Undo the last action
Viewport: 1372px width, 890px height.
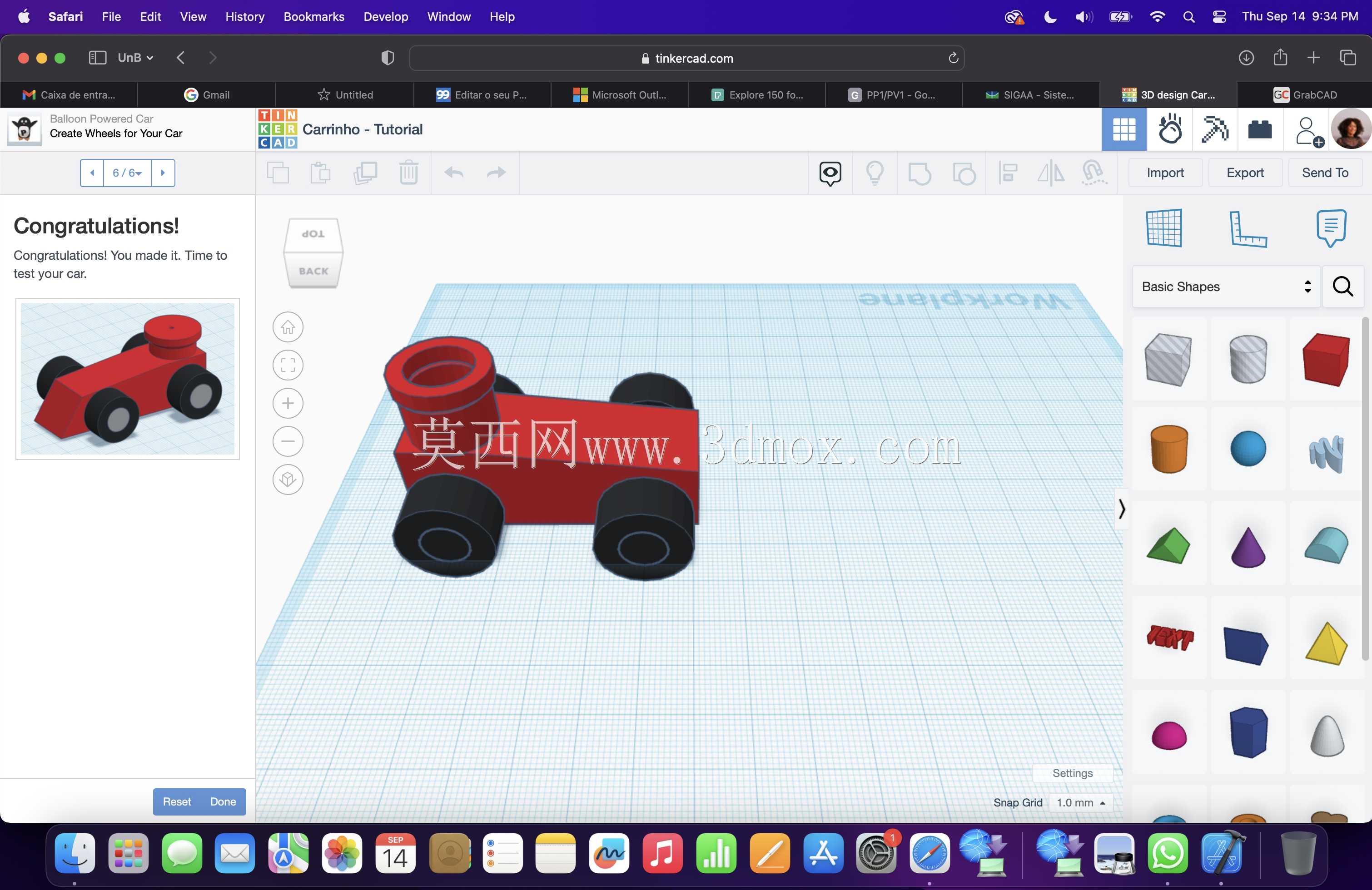[454, 173]
